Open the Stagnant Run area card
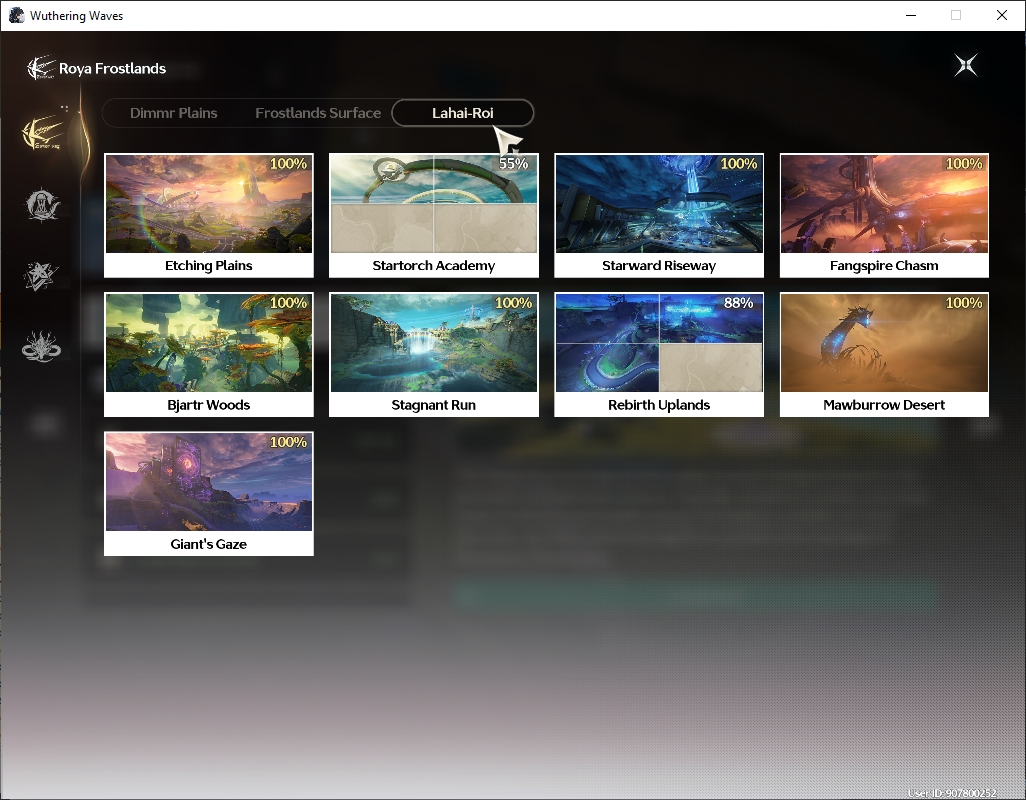This screenshot has height=800, width=1026. pos(434,355)
